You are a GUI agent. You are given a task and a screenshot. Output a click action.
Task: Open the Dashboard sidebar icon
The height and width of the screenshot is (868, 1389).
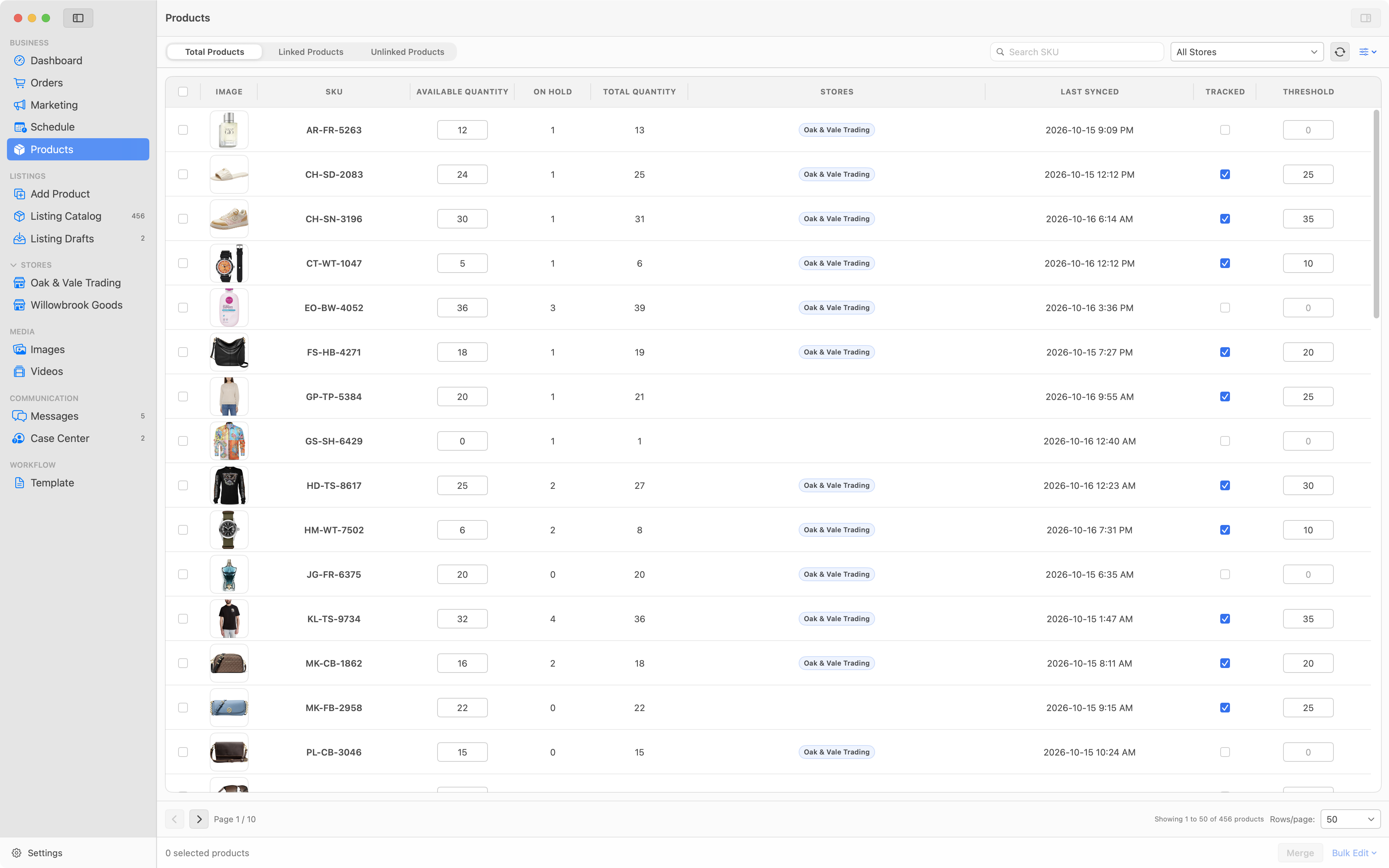pyautogui.click(x=19, y=61)
